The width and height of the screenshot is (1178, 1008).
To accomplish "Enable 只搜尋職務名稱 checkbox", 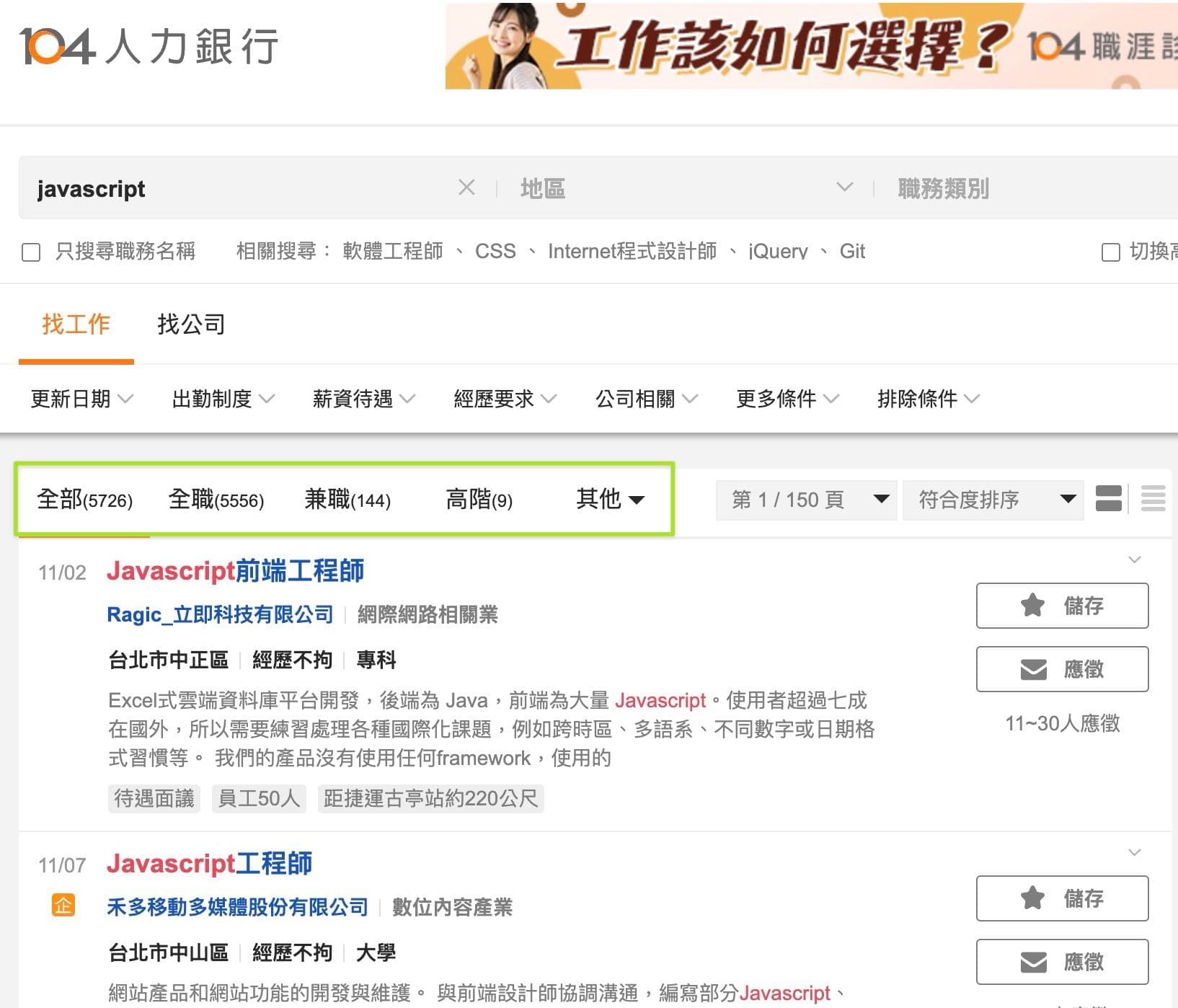I will click(31, 252).
